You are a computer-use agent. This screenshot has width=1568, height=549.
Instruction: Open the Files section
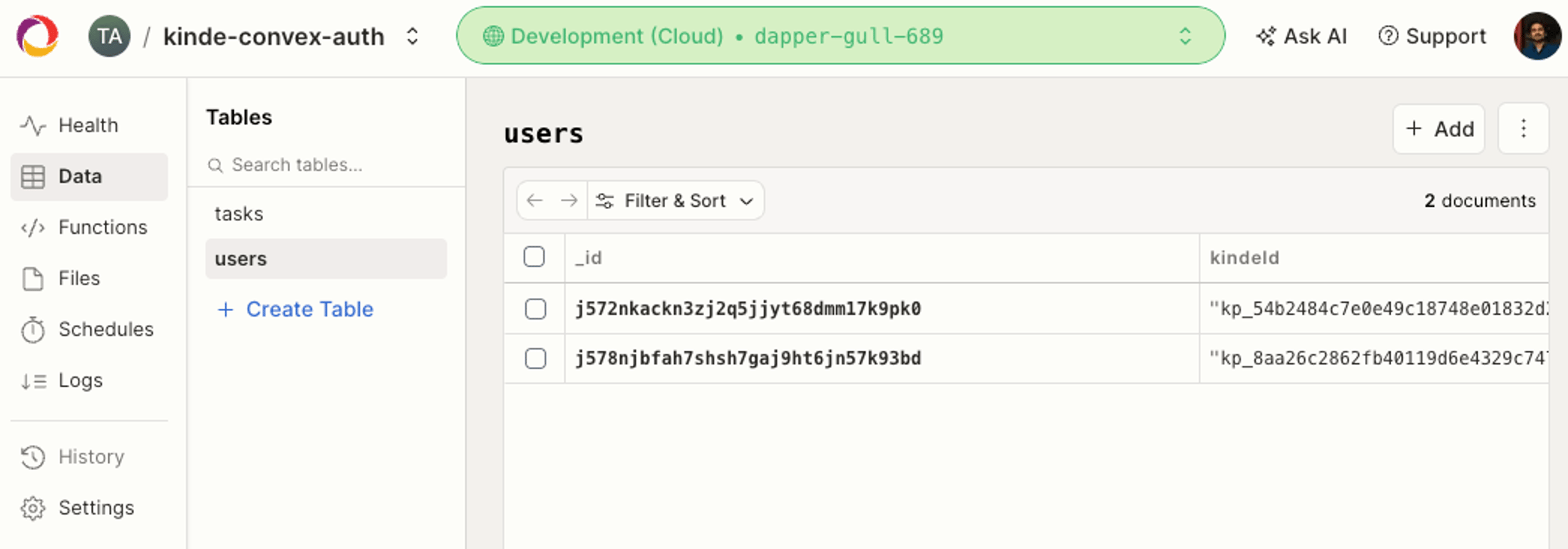pos(89,278)
